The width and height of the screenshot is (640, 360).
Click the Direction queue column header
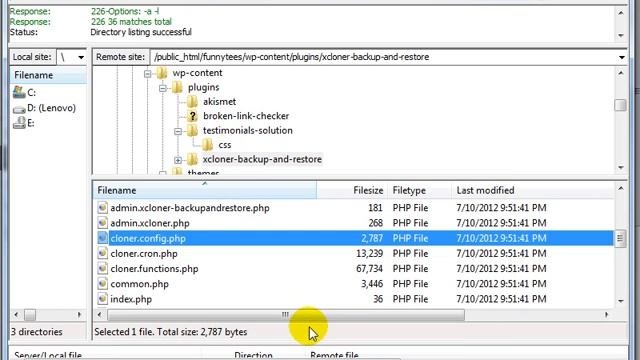pyautogui.click(x=253, y=356)
